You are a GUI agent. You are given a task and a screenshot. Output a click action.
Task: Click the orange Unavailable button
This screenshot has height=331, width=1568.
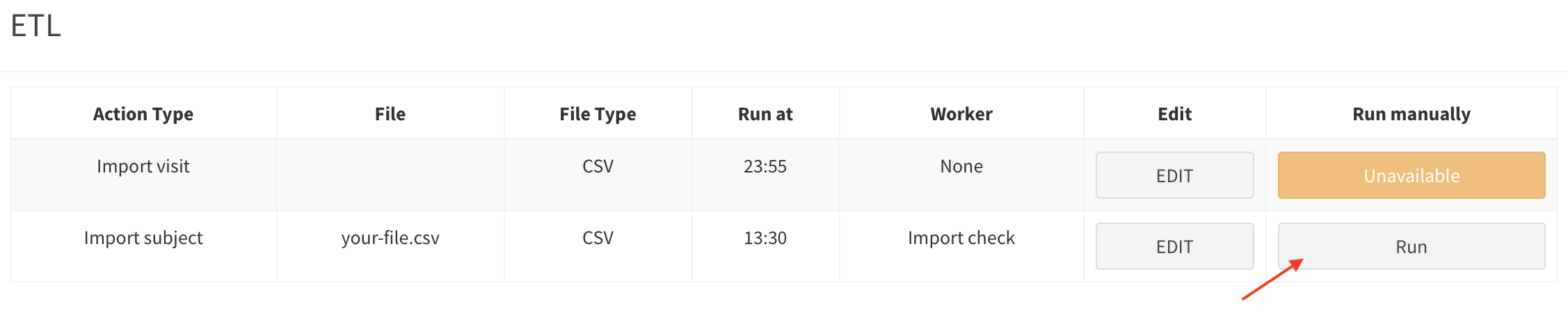coord(1411,175)
